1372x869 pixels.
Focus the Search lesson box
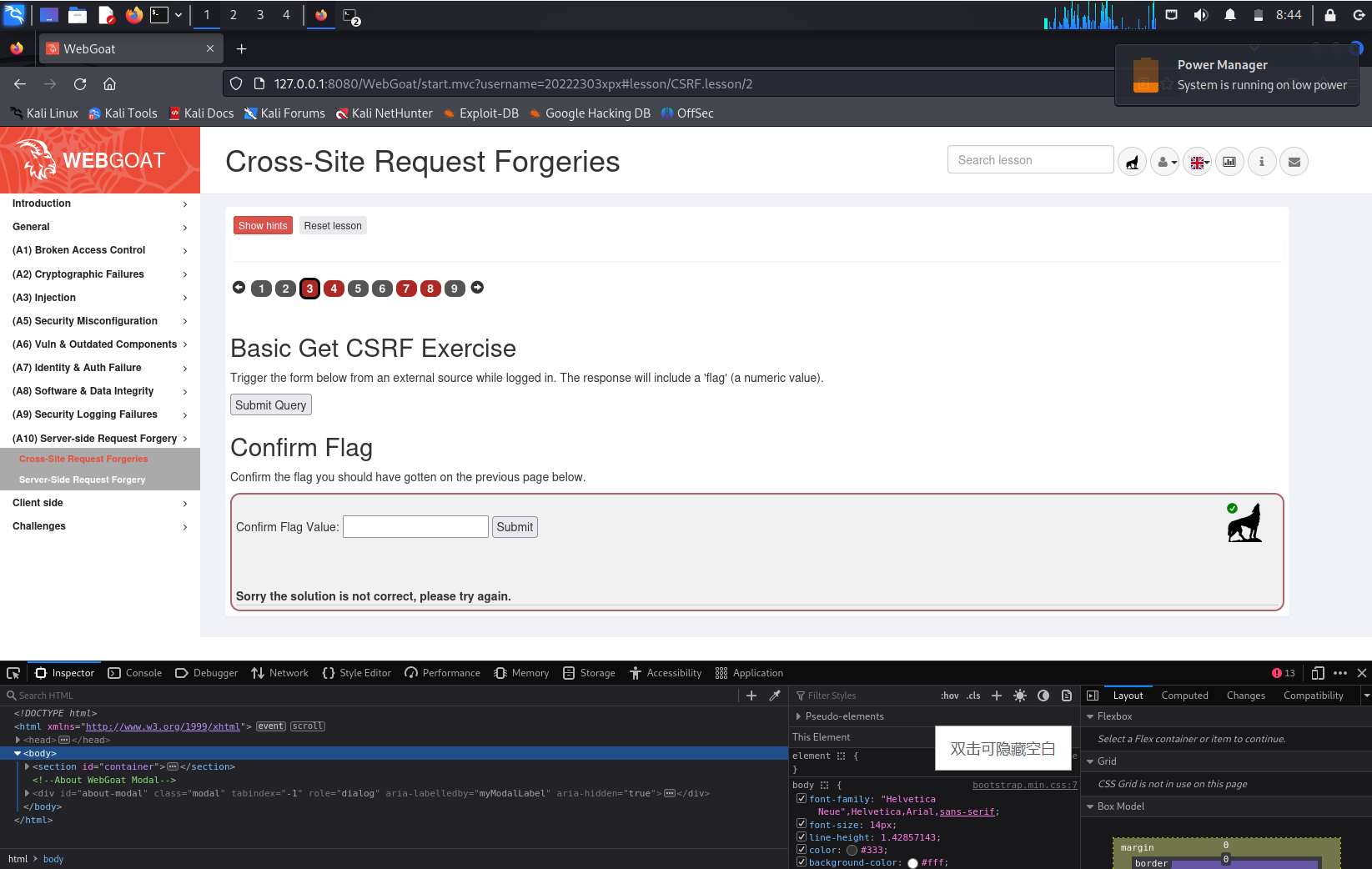(x=1031, y=160)
